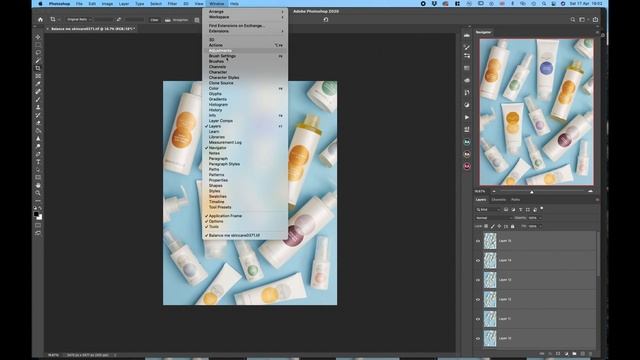Viewport: 640px width, 360px height.
Task: Select the Horizontal Type tool
Action: coord(38,162)
